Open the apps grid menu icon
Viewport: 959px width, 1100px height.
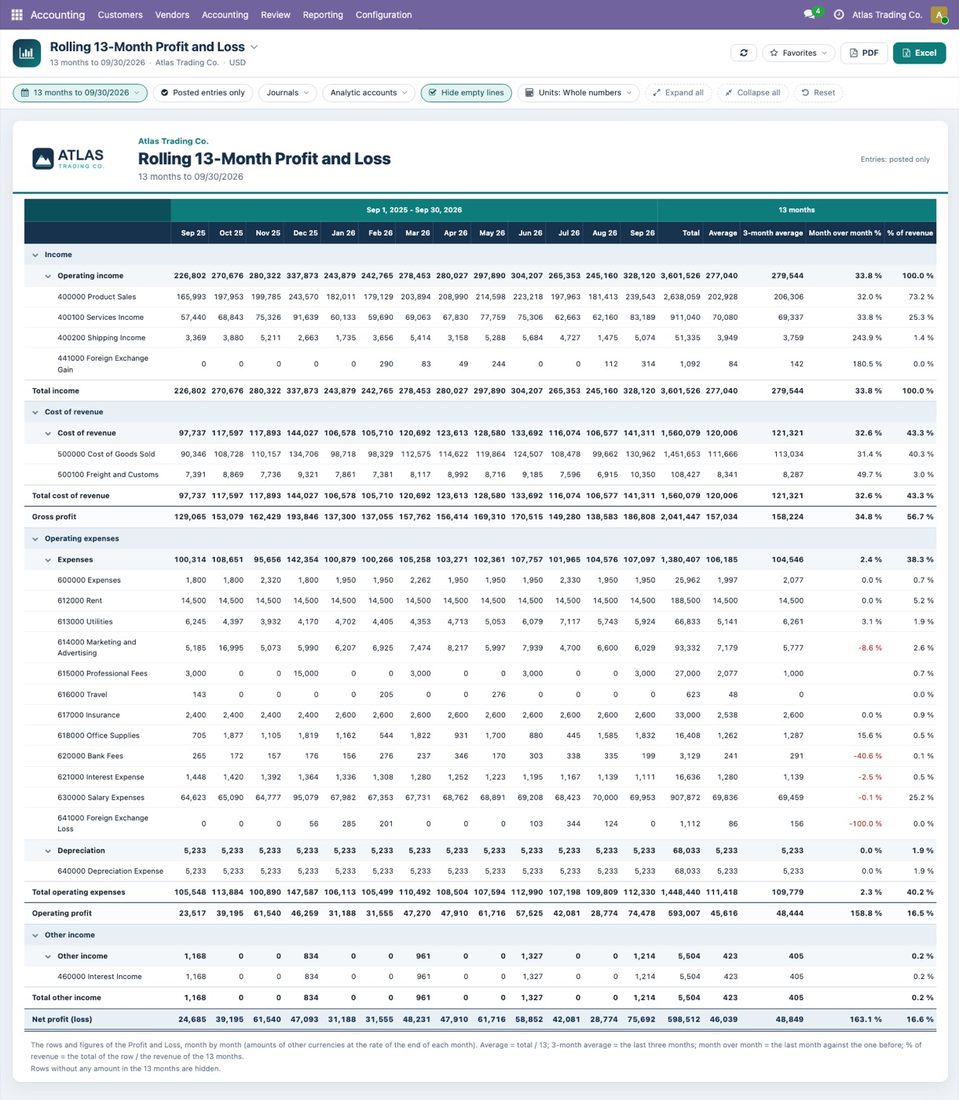[17, 15]
